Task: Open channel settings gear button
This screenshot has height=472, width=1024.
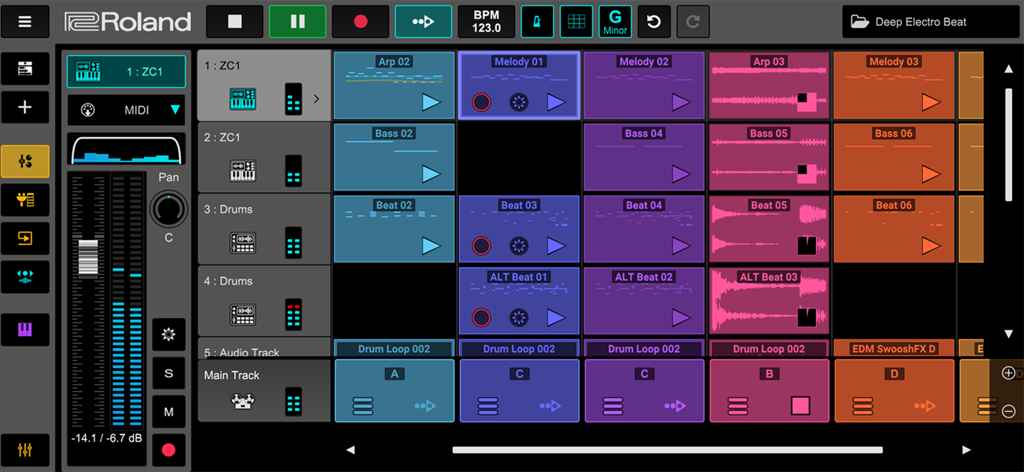Action: [168, 335]
